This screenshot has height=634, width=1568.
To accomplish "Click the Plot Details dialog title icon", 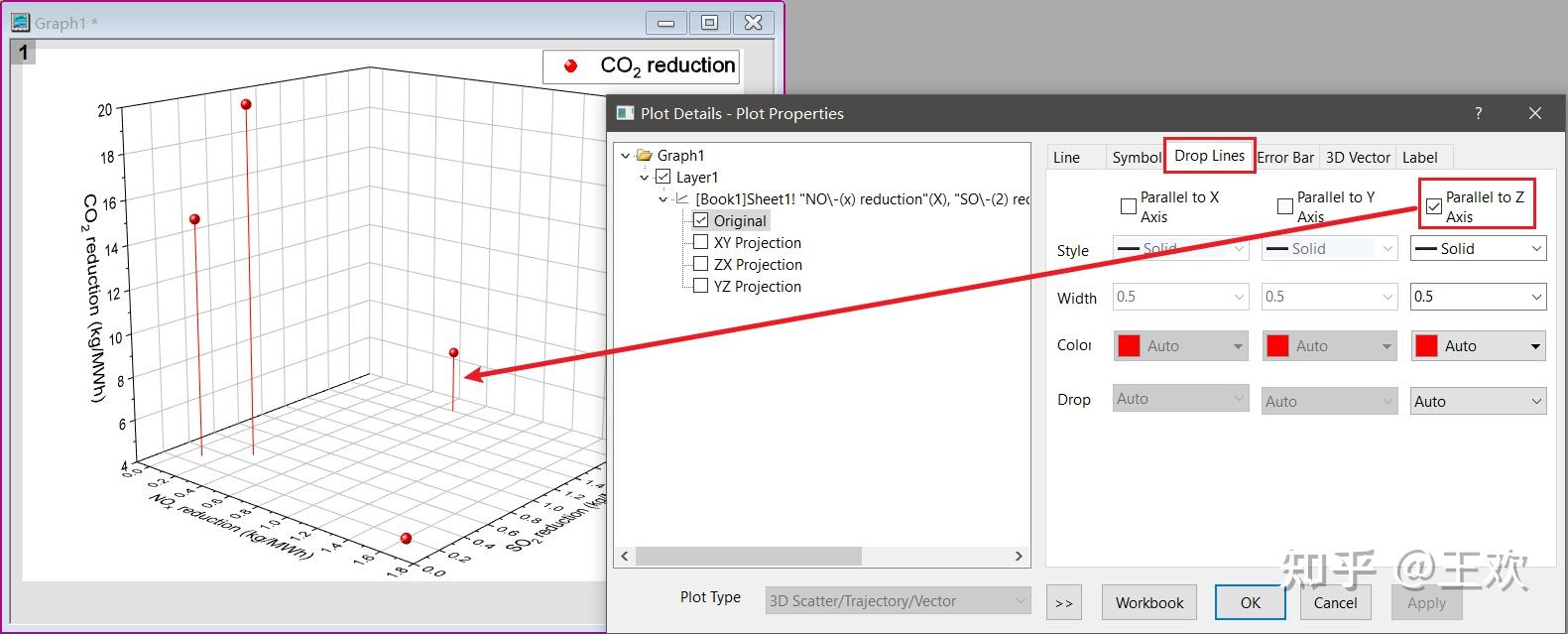I will [x=625, y=113].
